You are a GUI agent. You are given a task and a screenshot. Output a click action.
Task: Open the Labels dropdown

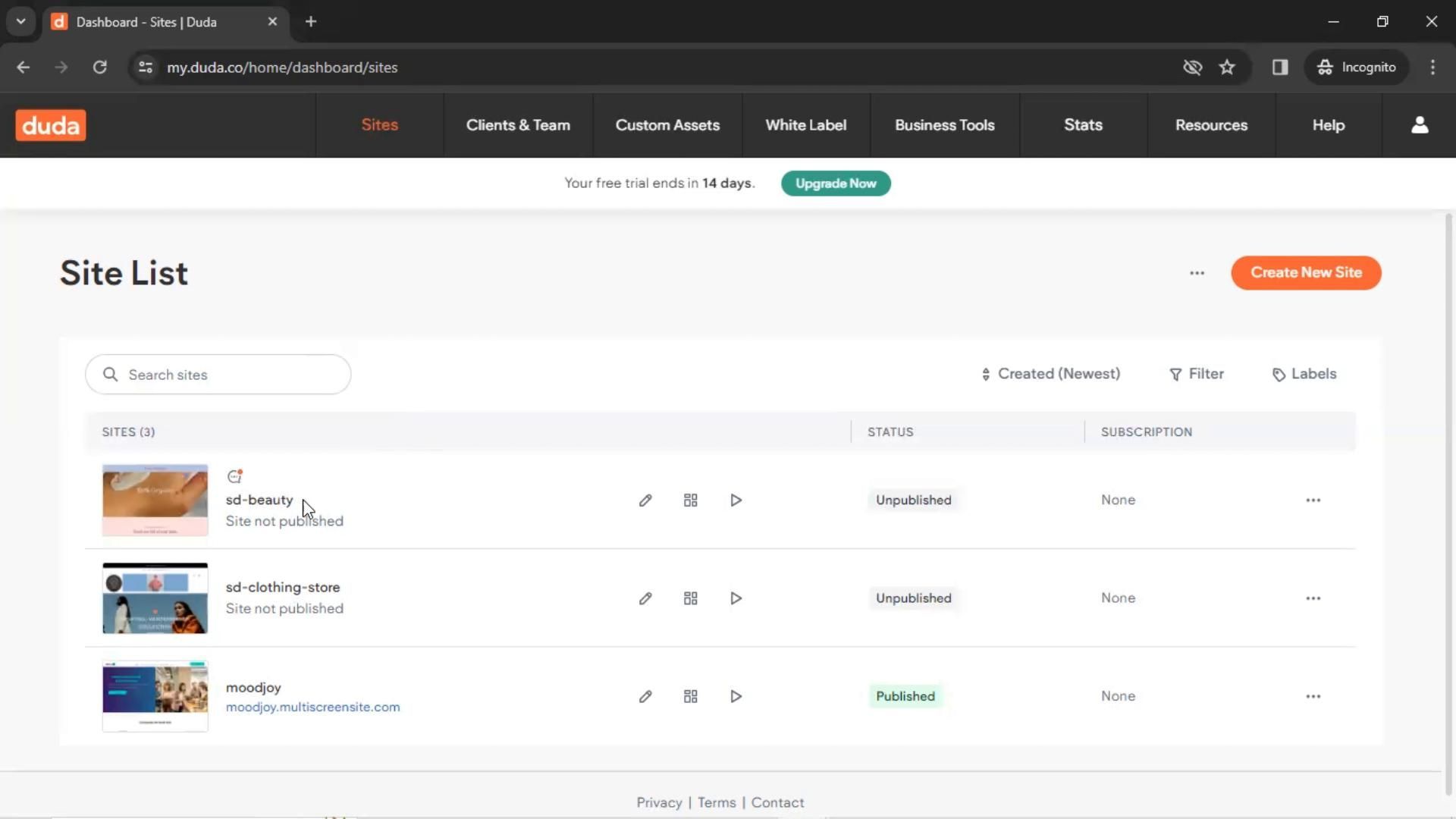pyautogui.click(x=1304, y=374)
